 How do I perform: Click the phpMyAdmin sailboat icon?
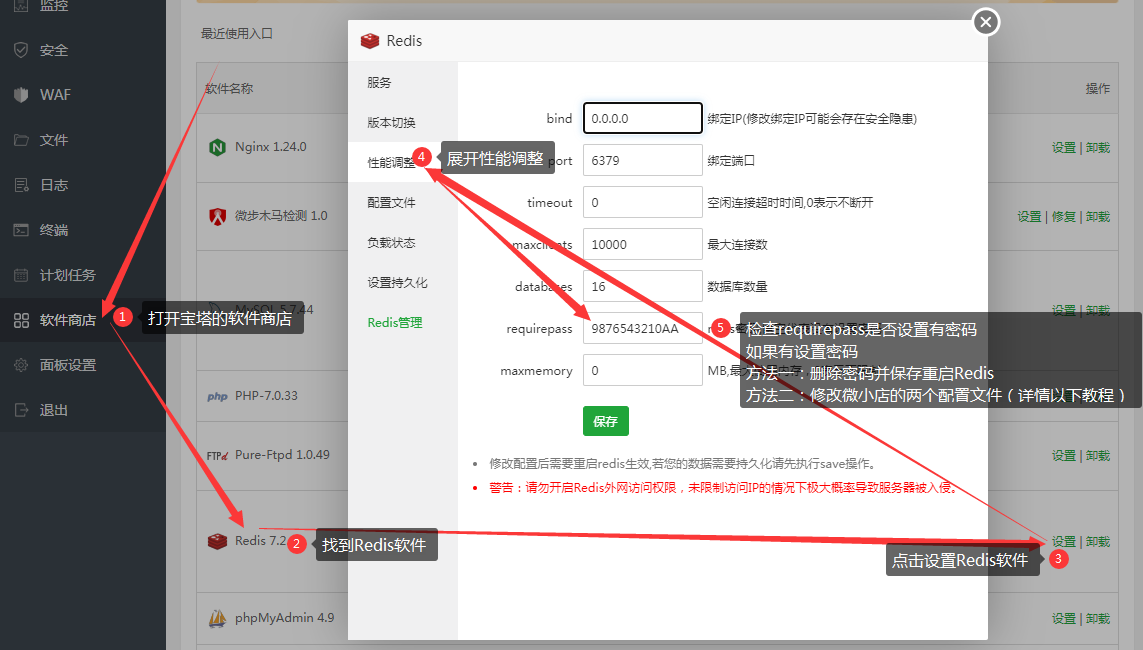(217, 619)
